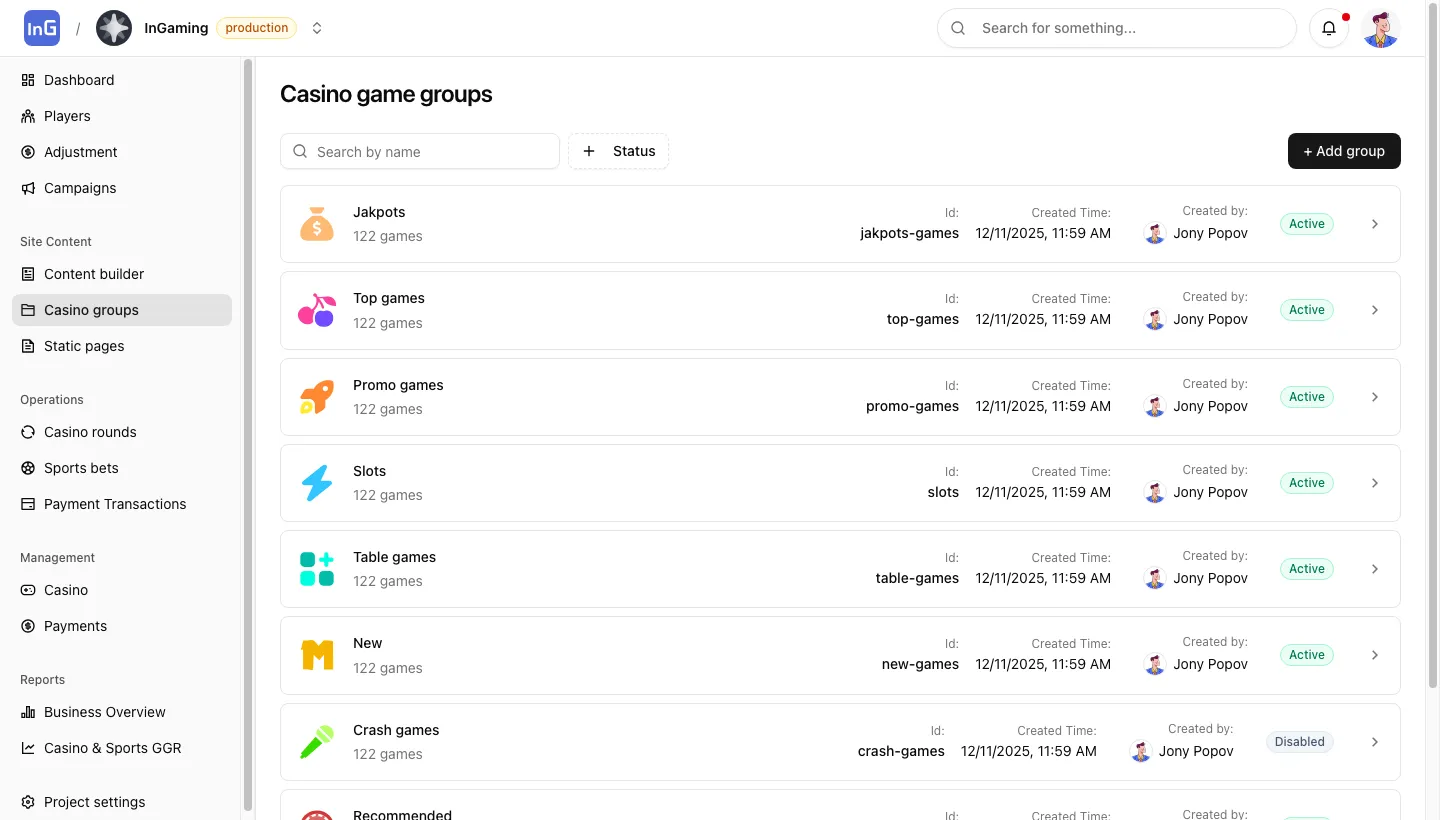The image size is (1440, 820).
Task: Toggle the Active status on Slots
Action: [x=1306, y=482]
